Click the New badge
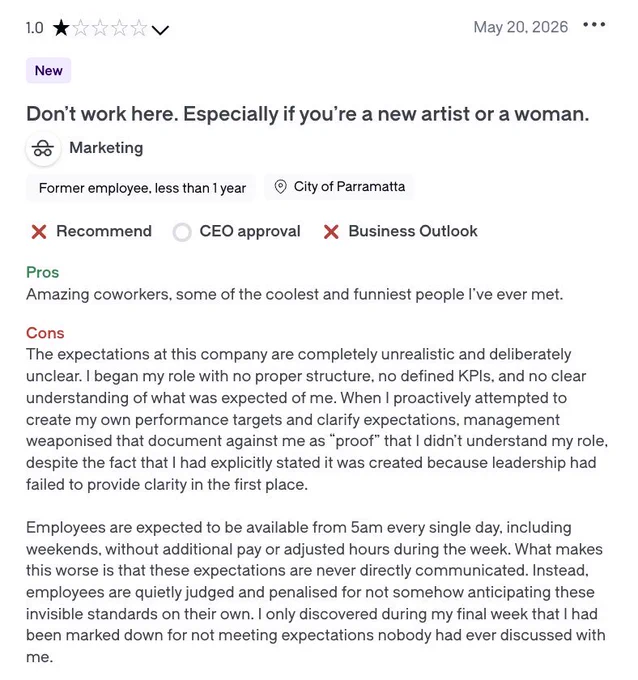 [49, 70]
